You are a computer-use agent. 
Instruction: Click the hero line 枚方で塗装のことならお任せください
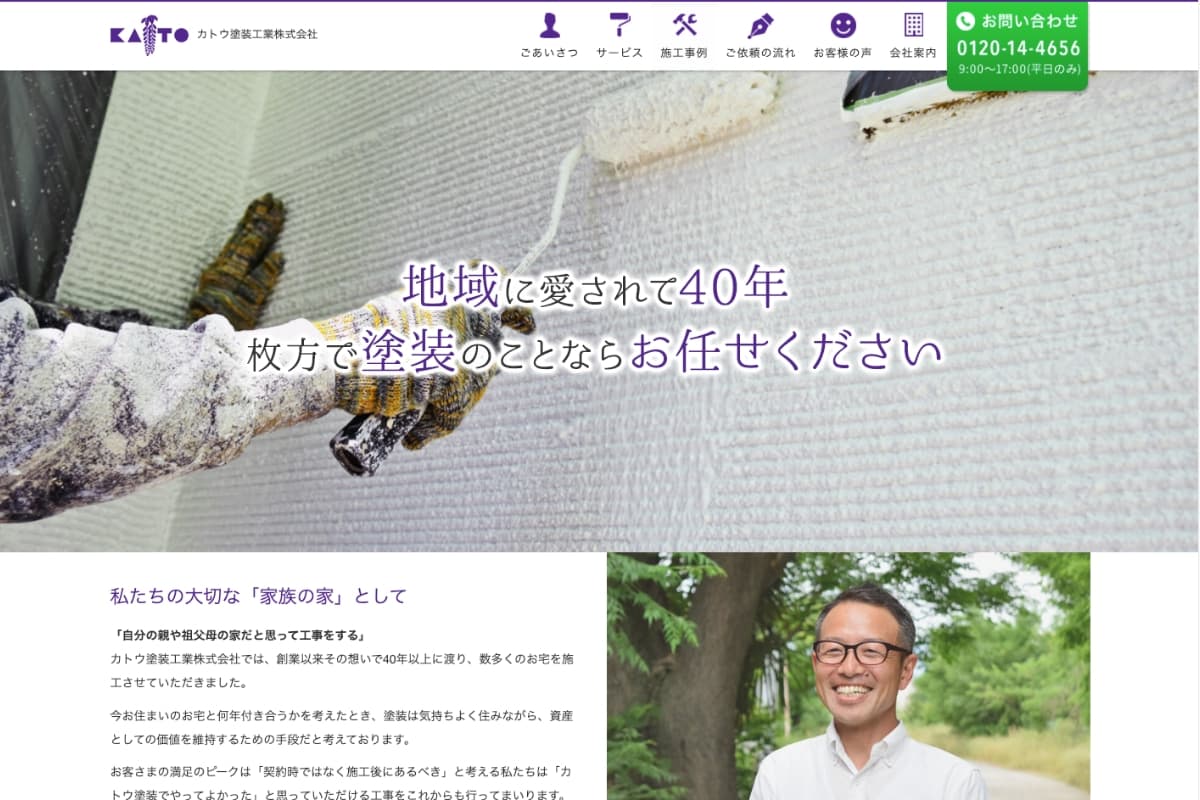(596, 352)
